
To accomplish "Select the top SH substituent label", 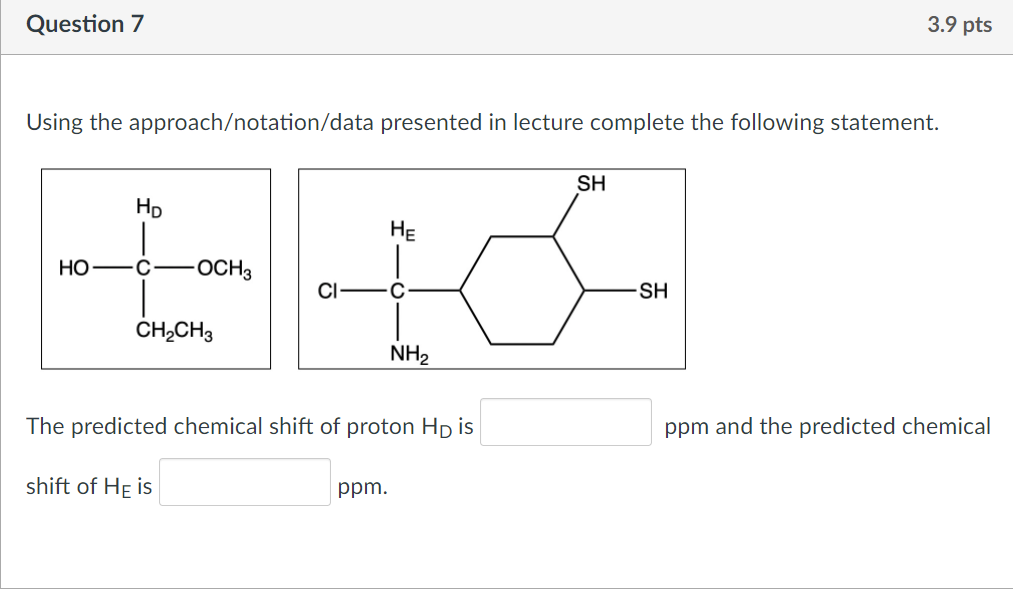I will point(589,184).
